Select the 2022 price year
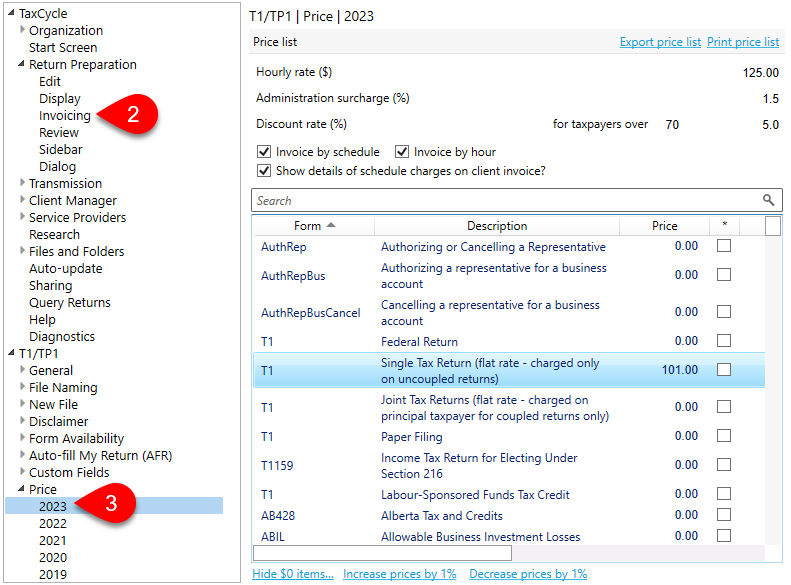 point(53,523)
